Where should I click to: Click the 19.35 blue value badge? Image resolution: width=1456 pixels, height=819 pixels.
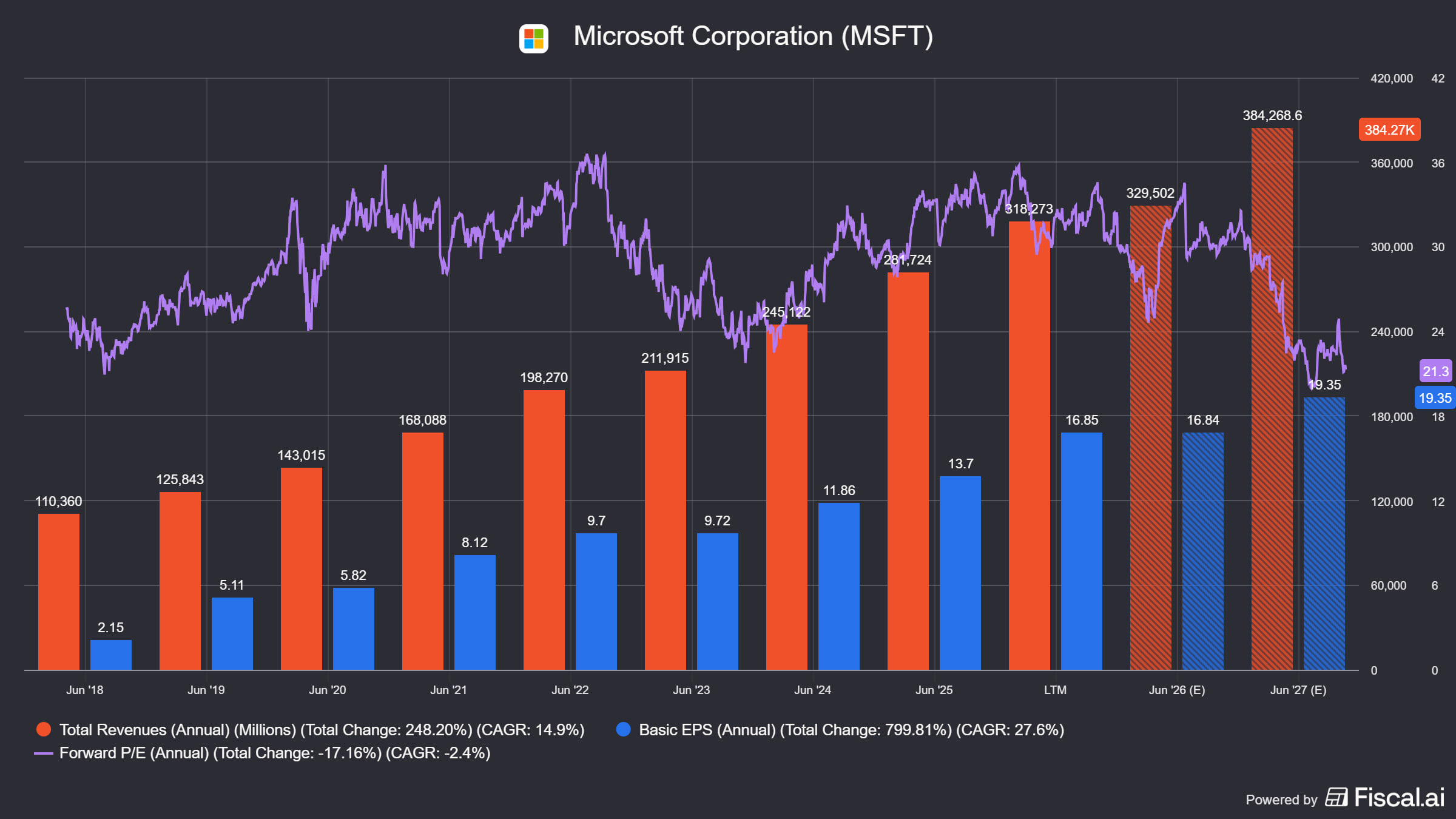(1435, 398)
